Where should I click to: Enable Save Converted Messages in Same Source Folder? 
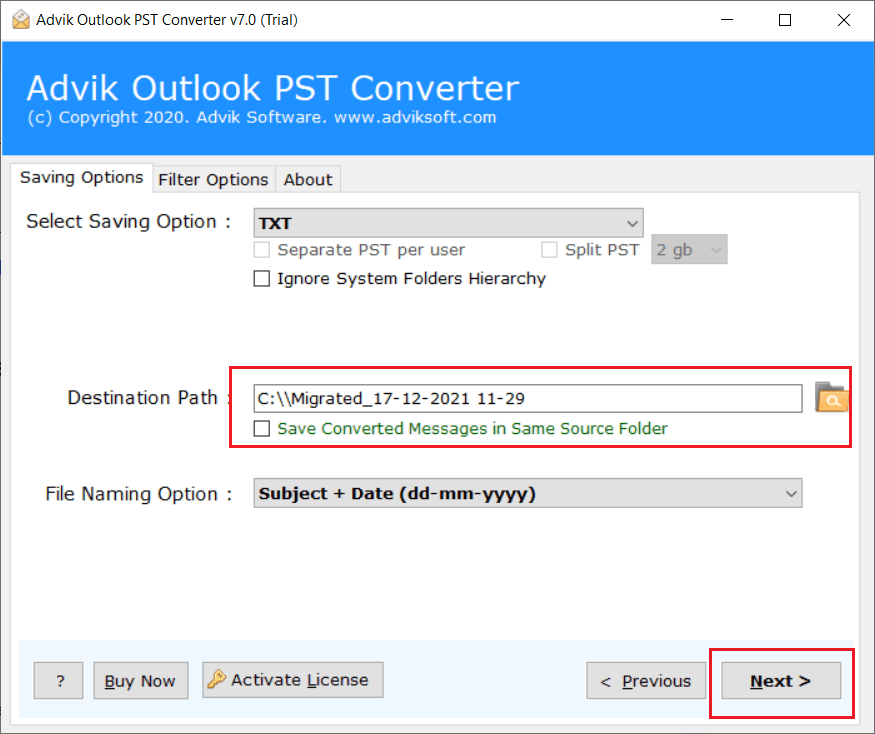262,428
